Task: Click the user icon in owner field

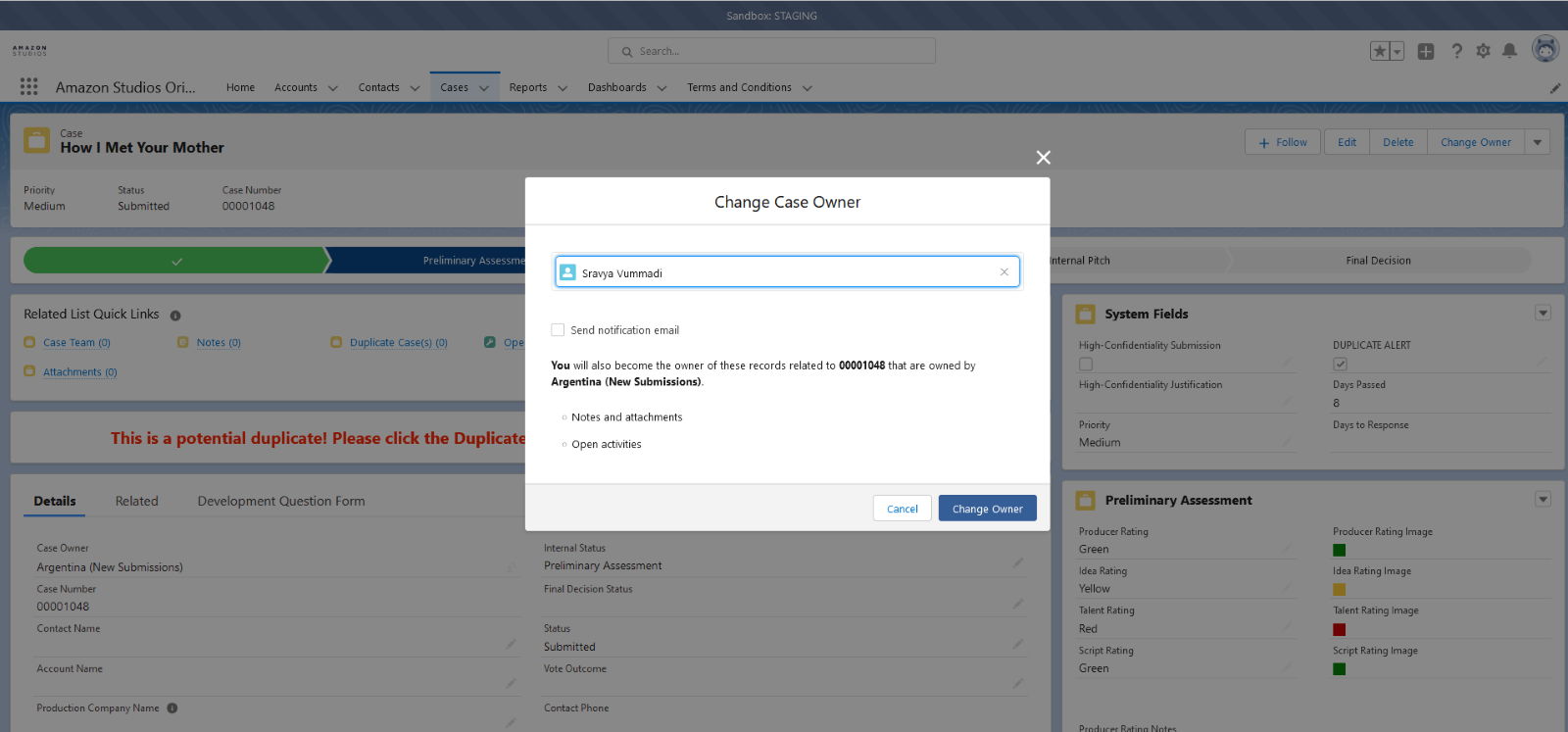Action: pyautogui.click(x=567, y=272)
